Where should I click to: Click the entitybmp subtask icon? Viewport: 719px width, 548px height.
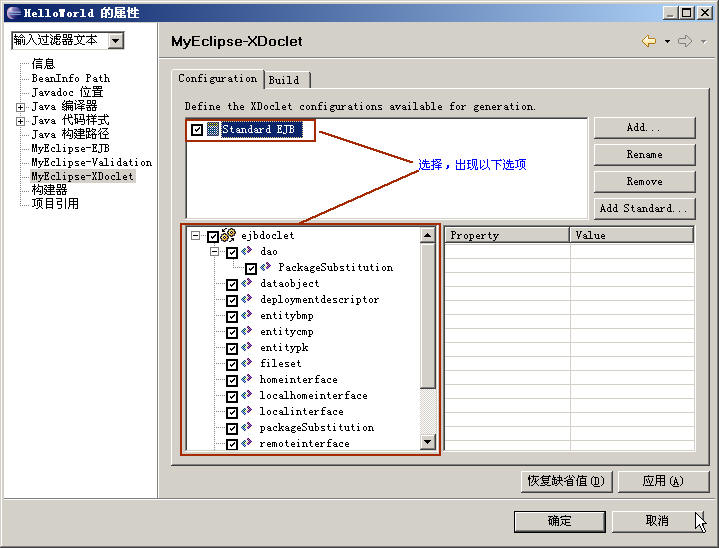pos(247,315)
